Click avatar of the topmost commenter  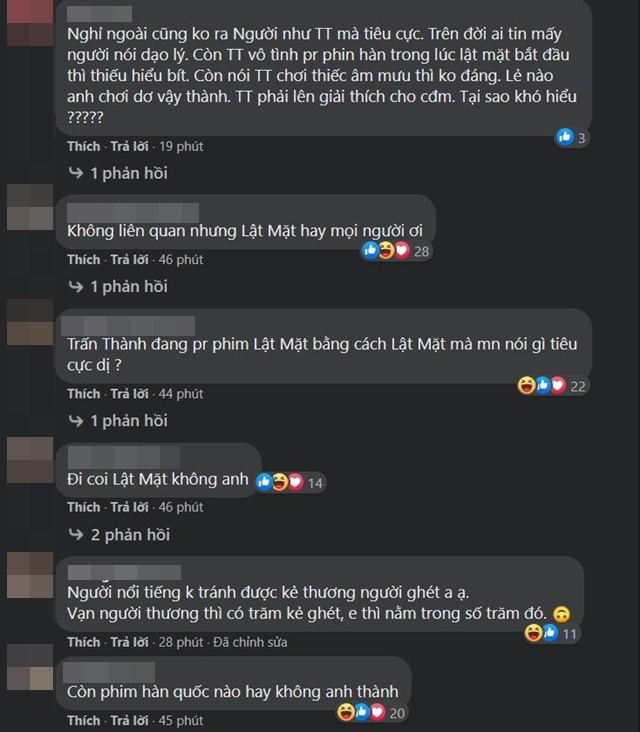pyautogui.click(x=30, y=23)
